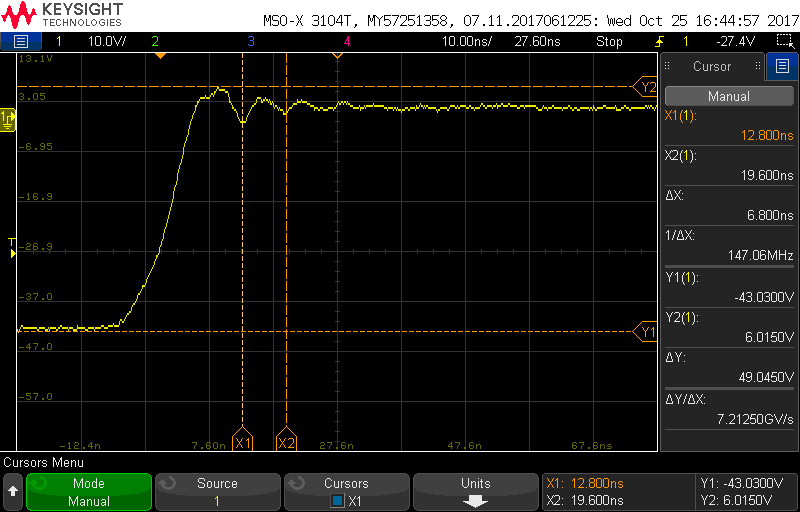The image size is (800, 512).
Task: Select the X2 cursor handle
Action: [286, 440]
